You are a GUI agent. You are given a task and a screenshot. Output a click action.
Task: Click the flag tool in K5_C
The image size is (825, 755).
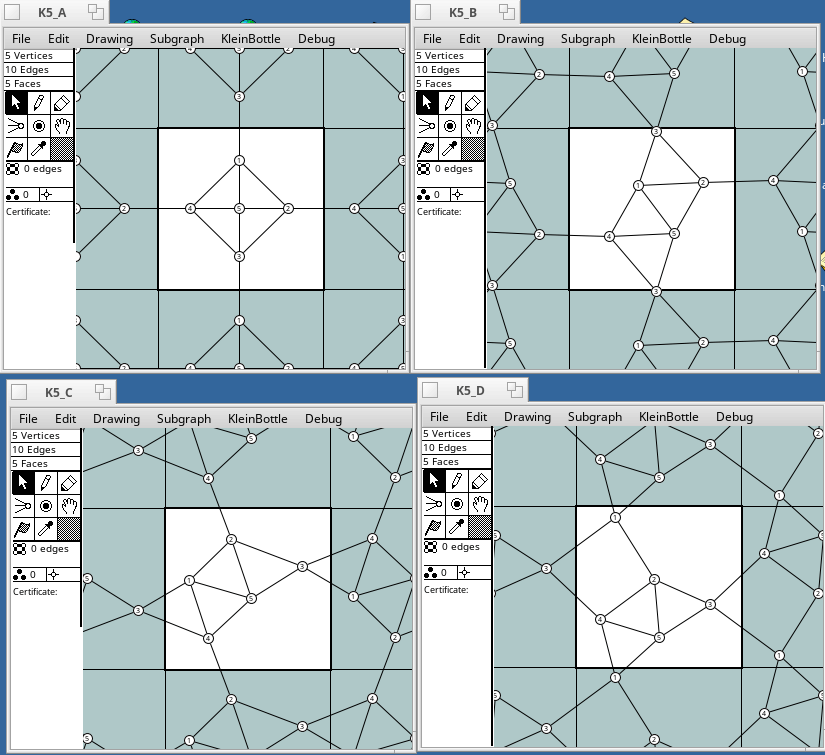[x=23, y=528]
